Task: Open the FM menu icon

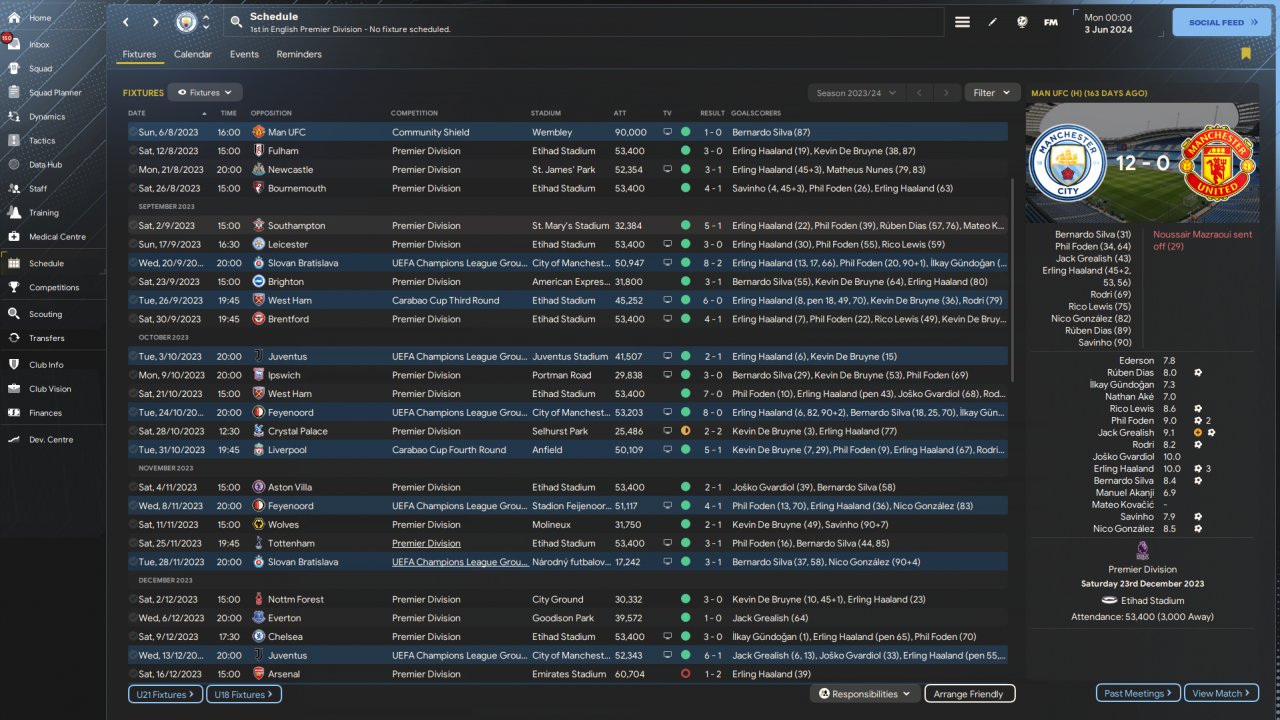Action: 1051,22
